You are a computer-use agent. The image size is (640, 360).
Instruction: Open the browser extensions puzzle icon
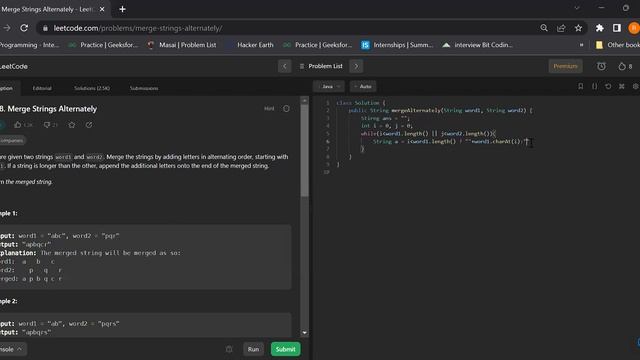(600, 28)
